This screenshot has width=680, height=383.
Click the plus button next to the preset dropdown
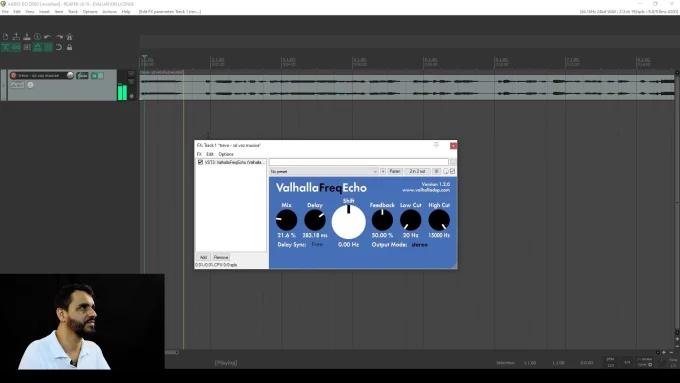(x=383, y=171)
